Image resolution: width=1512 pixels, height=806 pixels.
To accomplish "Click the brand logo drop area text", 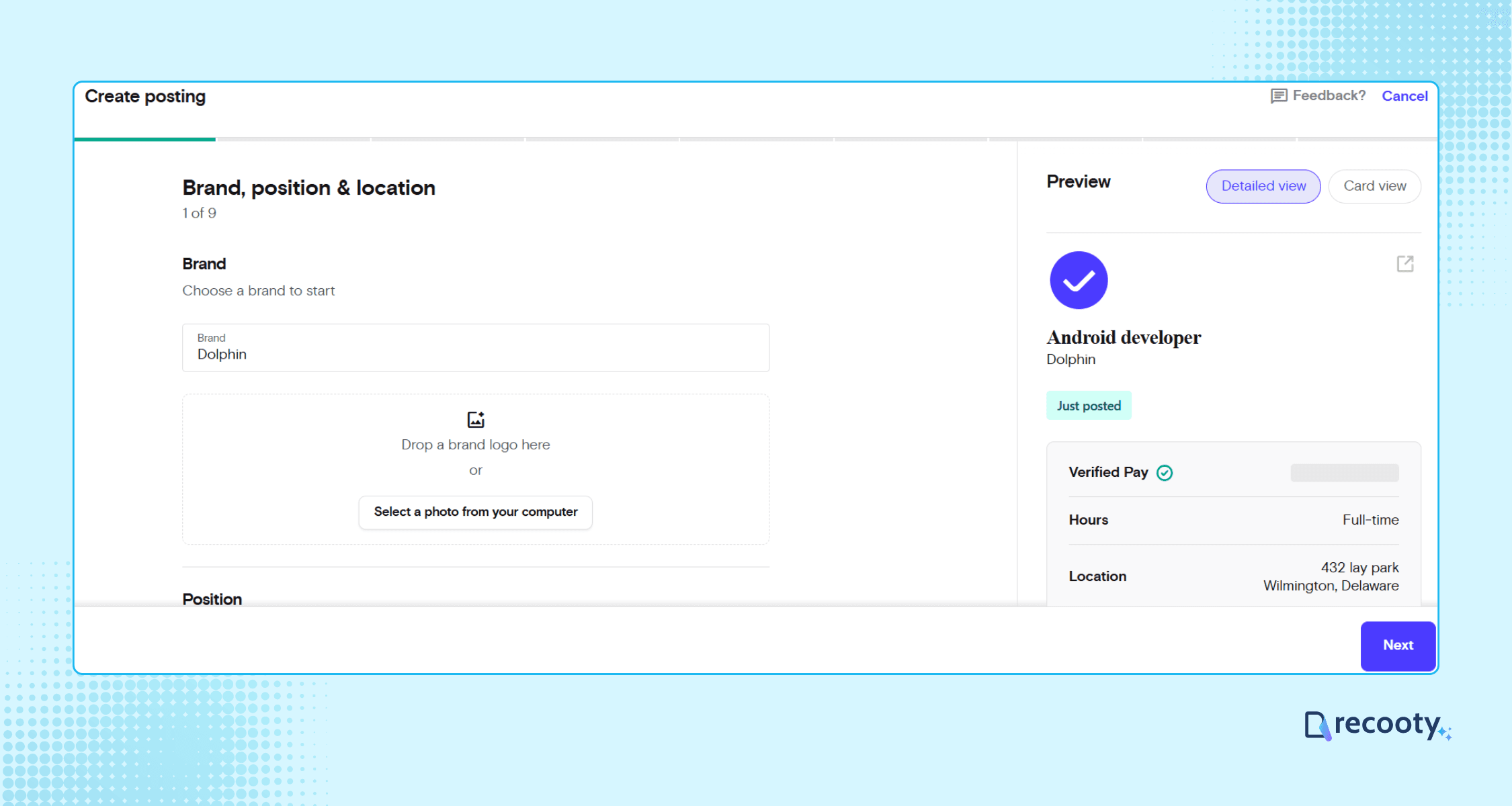I will pos(475,445).
